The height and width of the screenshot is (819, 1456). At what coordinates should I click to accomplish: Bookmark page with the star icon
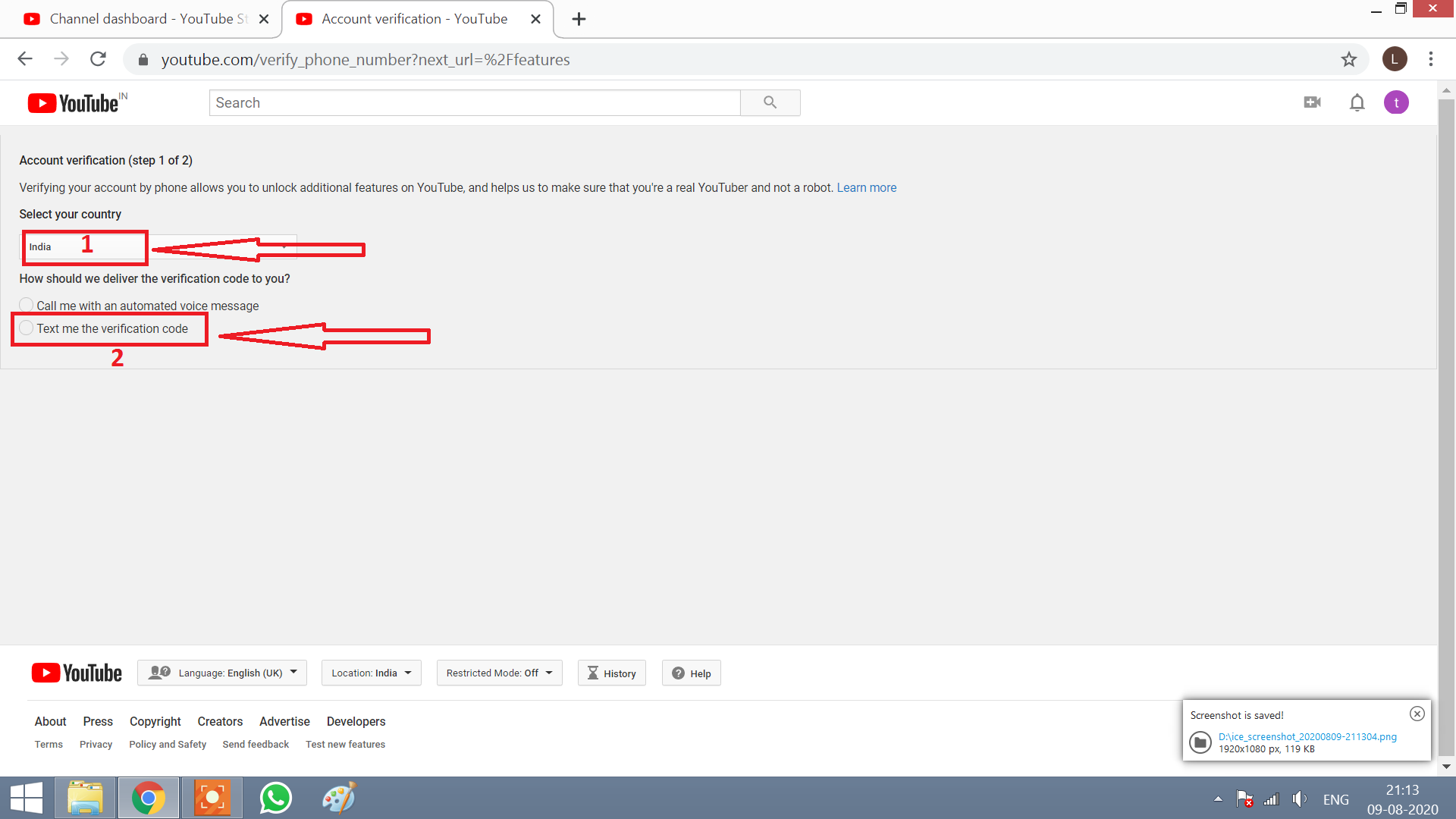(1348, 59)
